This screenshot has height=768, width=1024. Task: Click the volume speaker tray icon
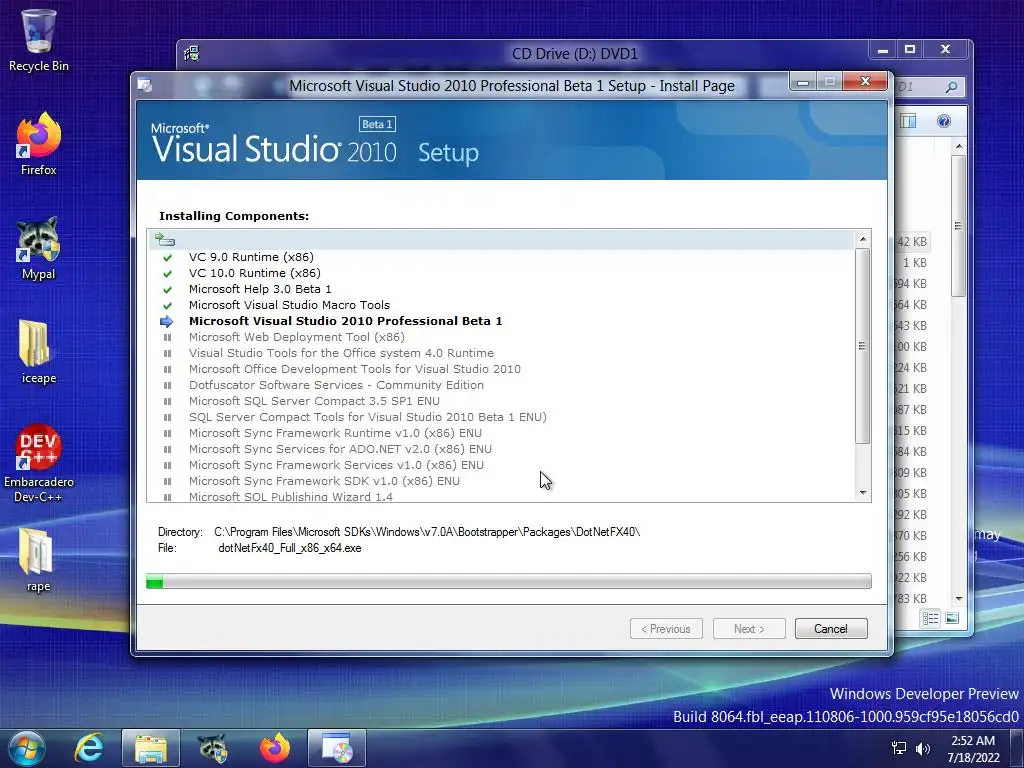click(x=923, y=748)
